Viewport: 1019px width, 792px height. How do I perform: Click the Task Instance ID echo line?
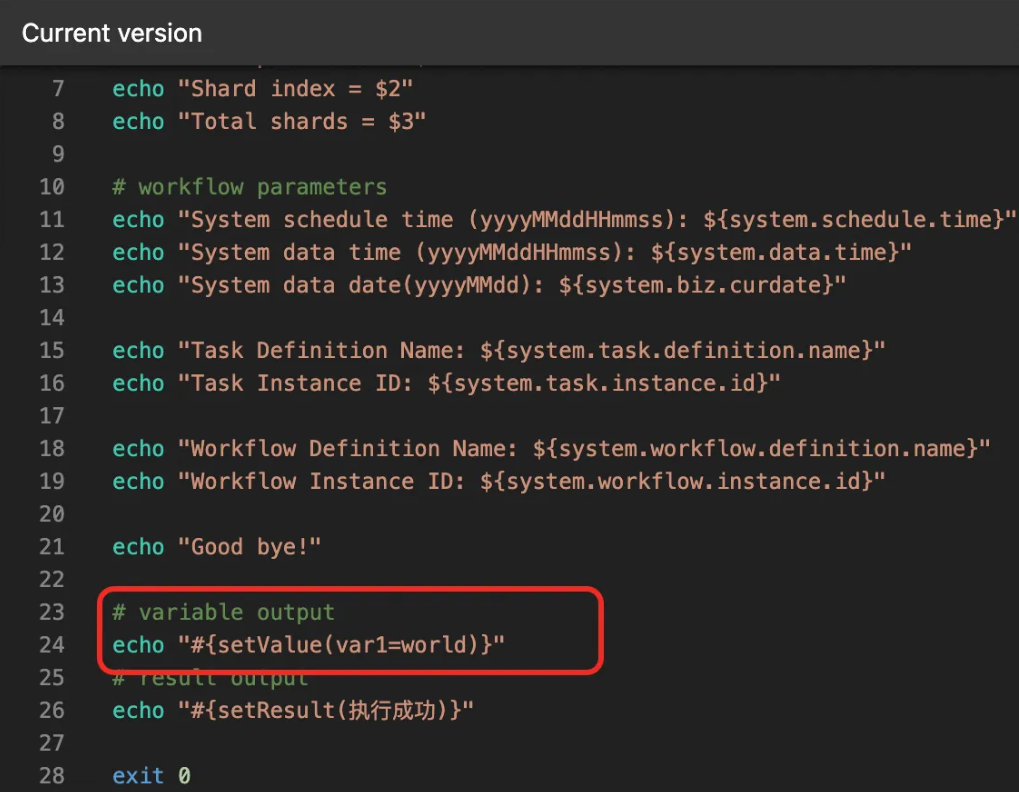click(x=446, y=383)
